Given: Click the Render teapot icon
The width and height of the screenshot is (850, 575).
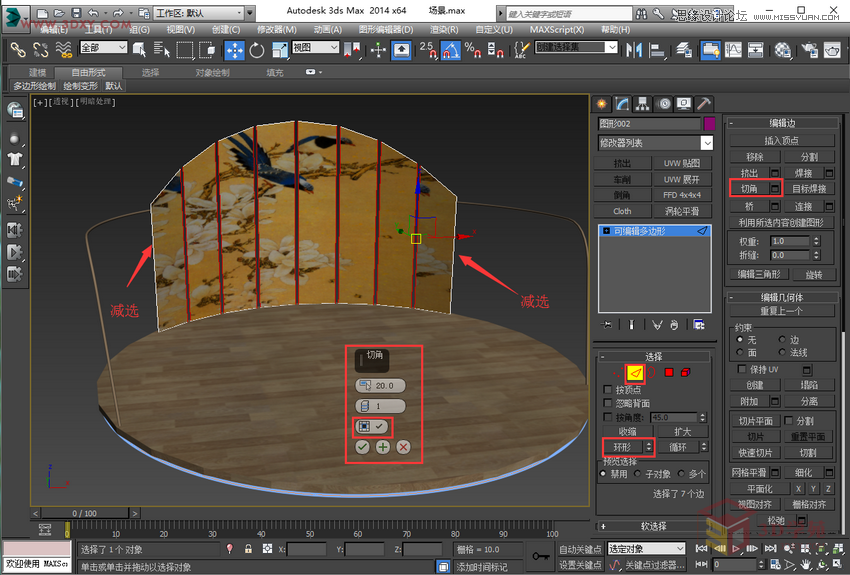Looking at the screenshot, I should (832, 50).
